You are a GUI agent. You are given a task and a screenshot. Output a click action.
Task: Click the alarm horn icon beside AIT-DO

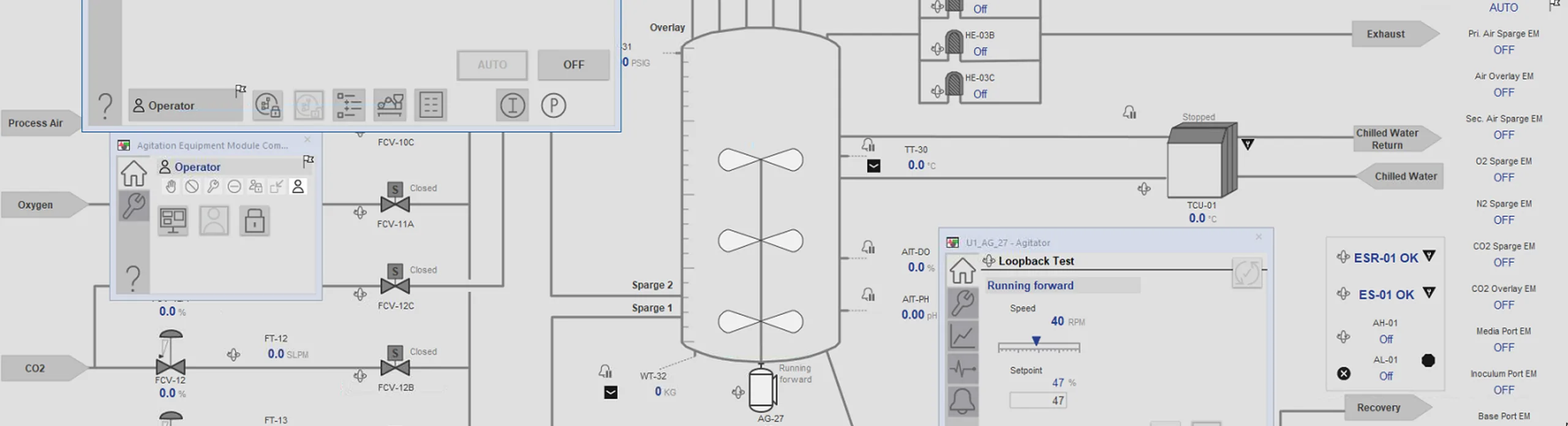[869, 247]
